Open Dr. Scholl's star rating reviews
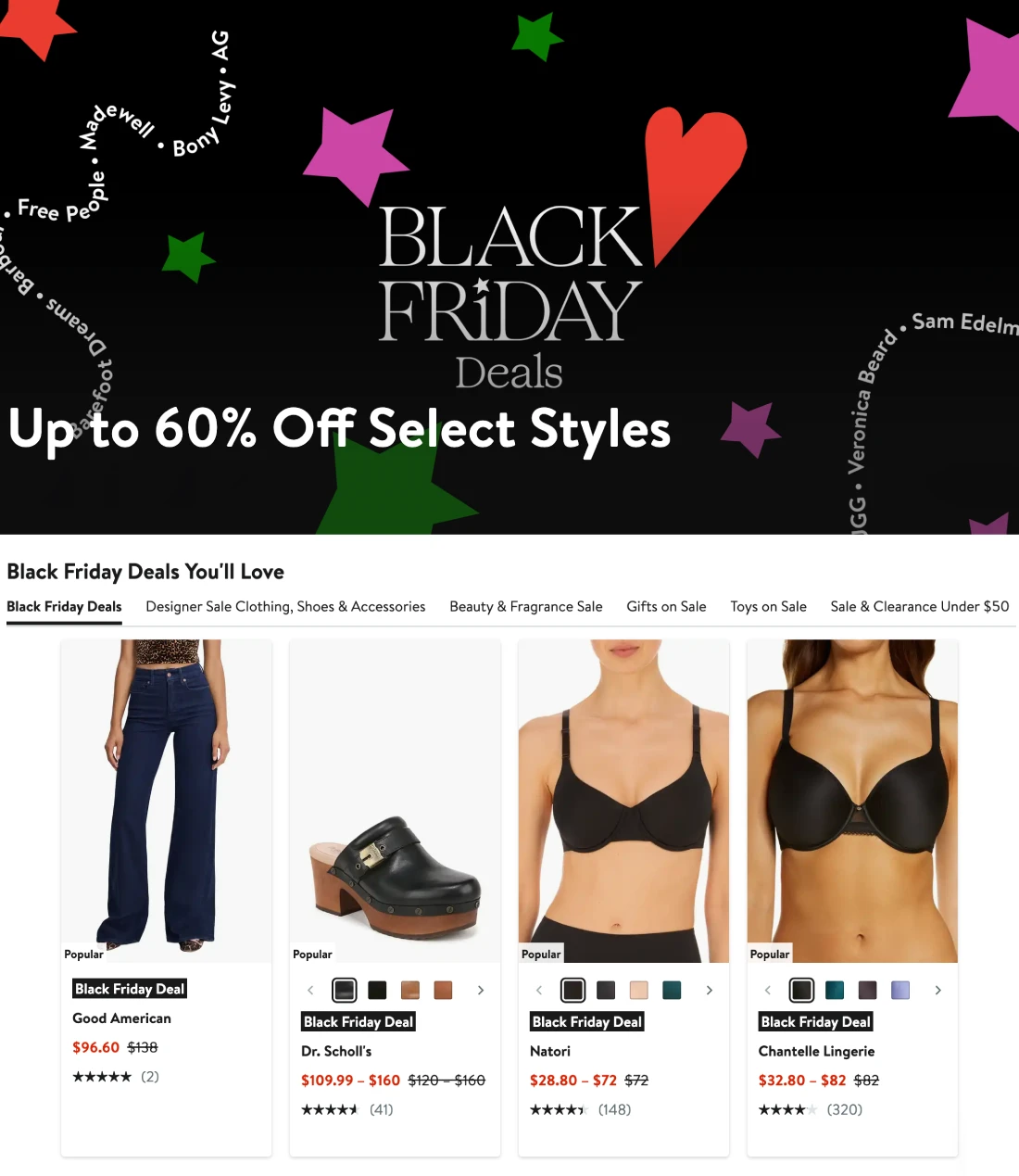Image resolution: width=1019 pixels, height=1176 pixels. tap(347, 1109)
